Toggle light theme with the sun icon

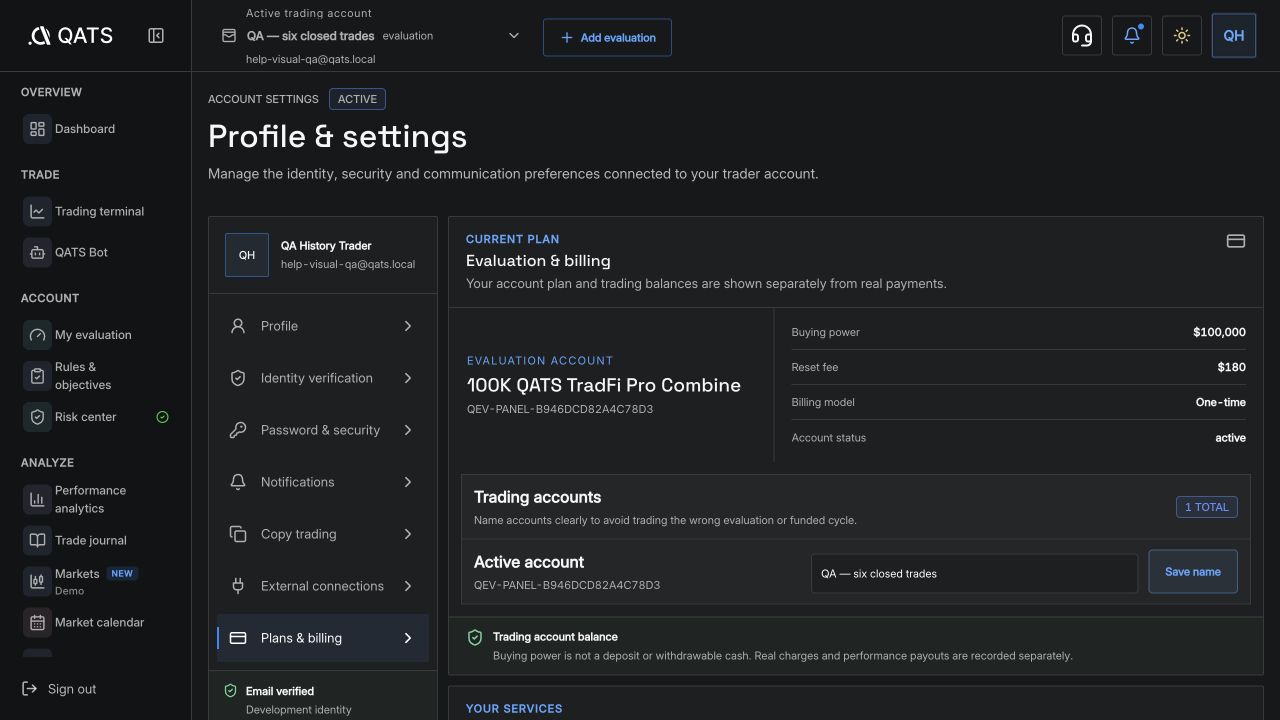tap(1181, 36)
